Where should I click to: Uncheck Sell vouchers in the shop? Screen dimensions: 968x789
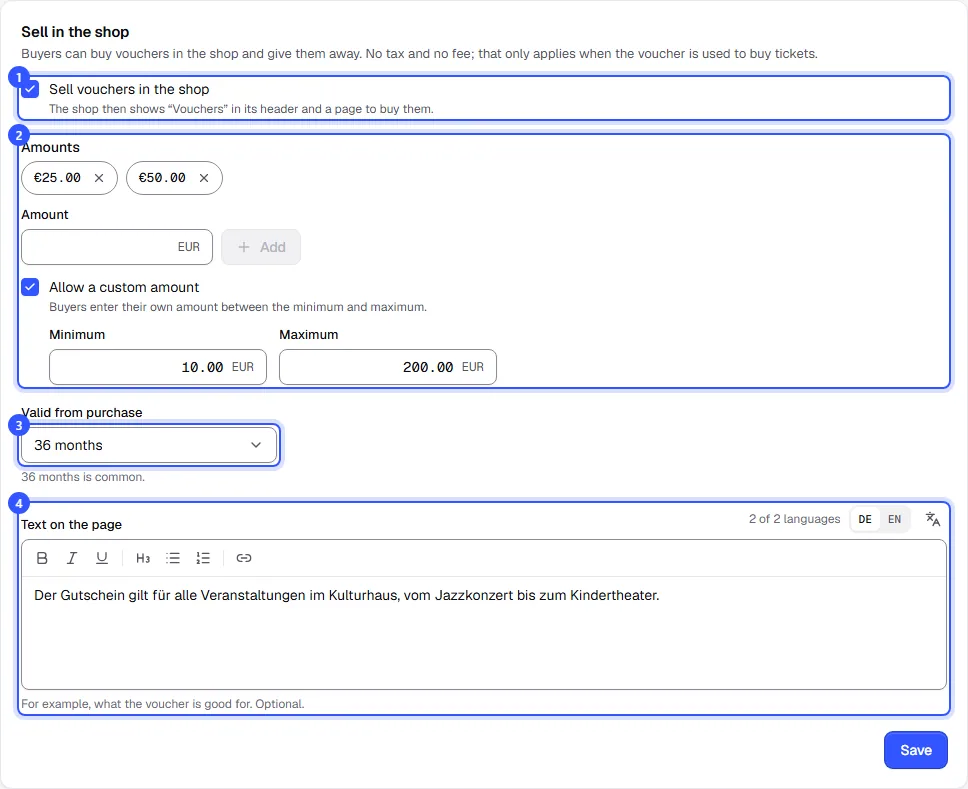tap(30, 90)
